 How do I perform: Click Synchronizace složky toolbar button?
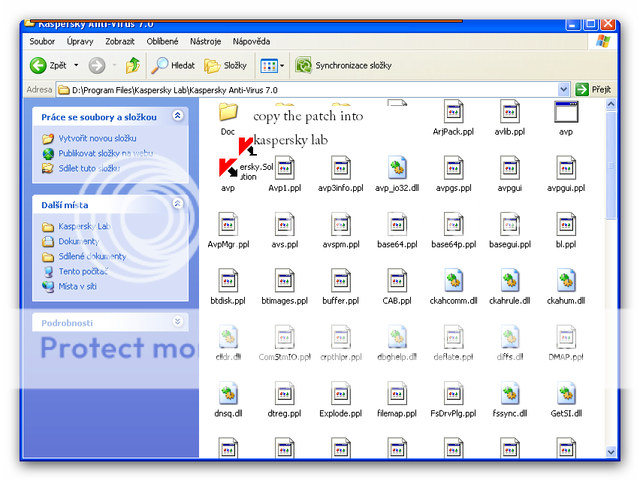tap(343, 65)
